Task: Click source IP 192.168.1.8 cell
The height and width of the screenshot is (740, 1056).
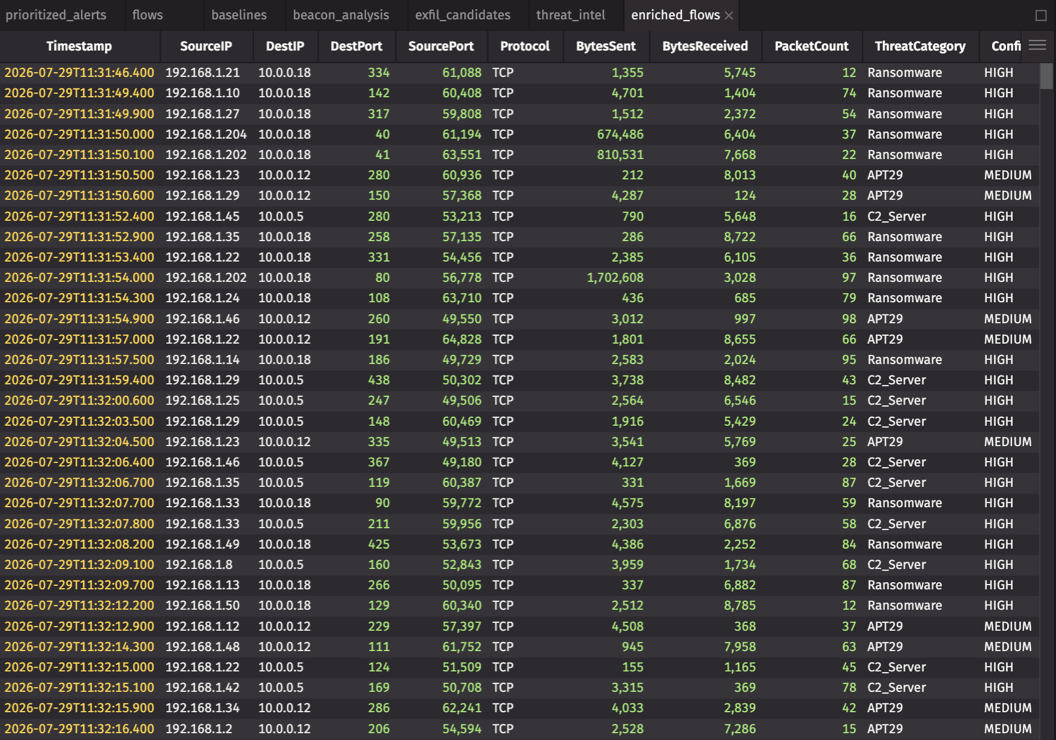Action: [206, 564]
